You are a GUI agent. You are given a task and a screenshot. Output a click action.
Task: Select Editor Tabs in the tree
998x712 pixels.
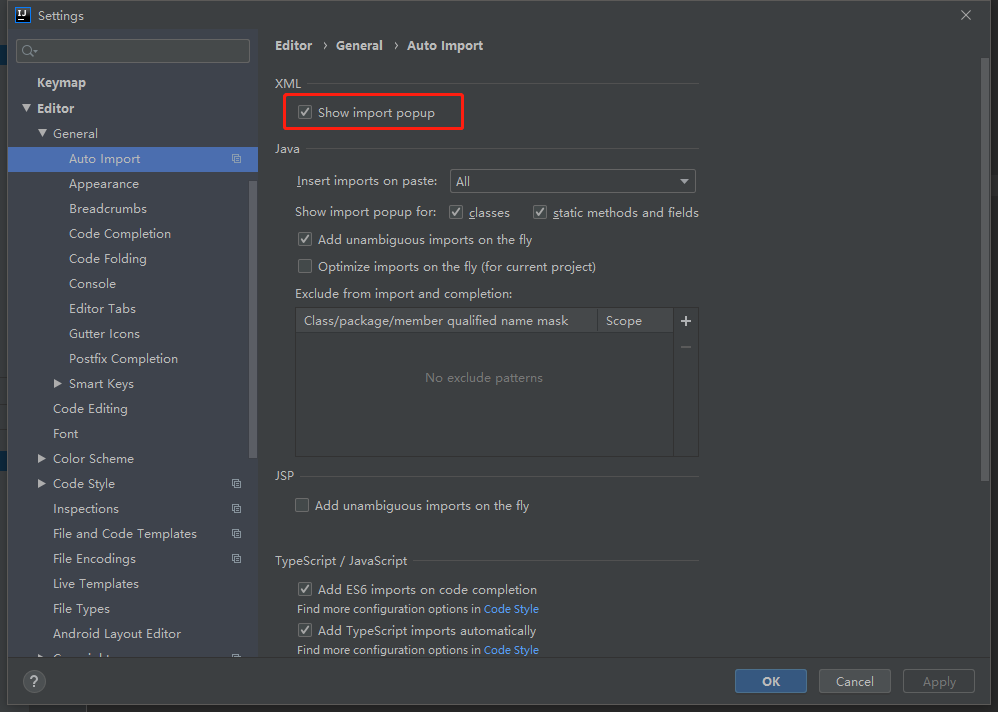point(102,309)
